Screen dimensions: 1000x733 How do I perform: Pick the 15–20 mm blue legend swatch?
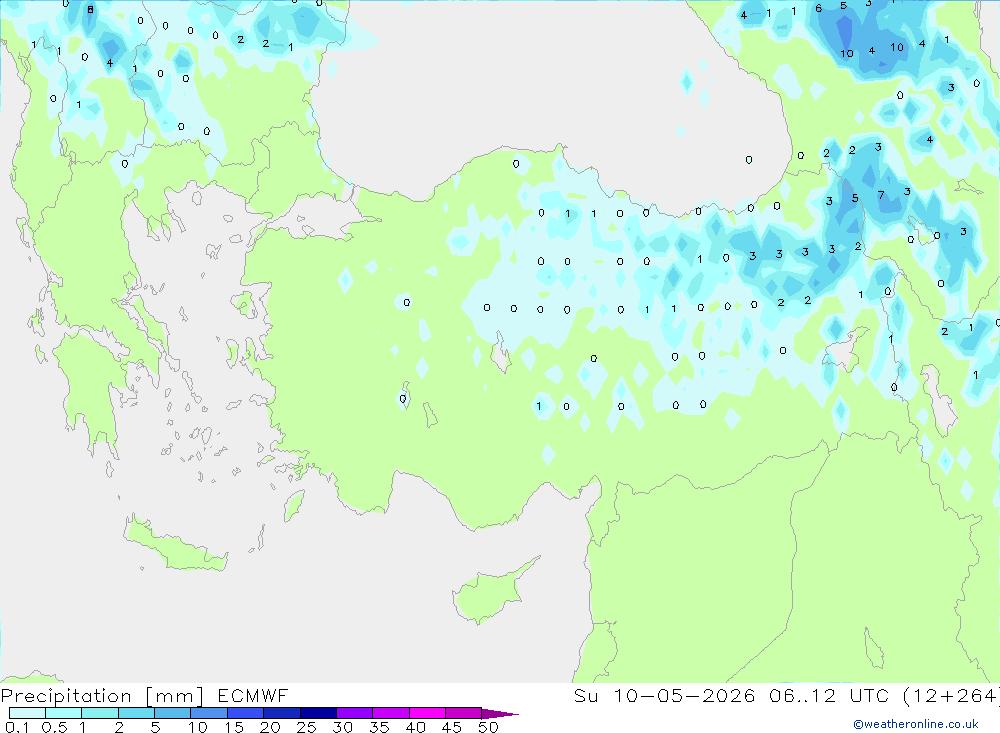245,713
